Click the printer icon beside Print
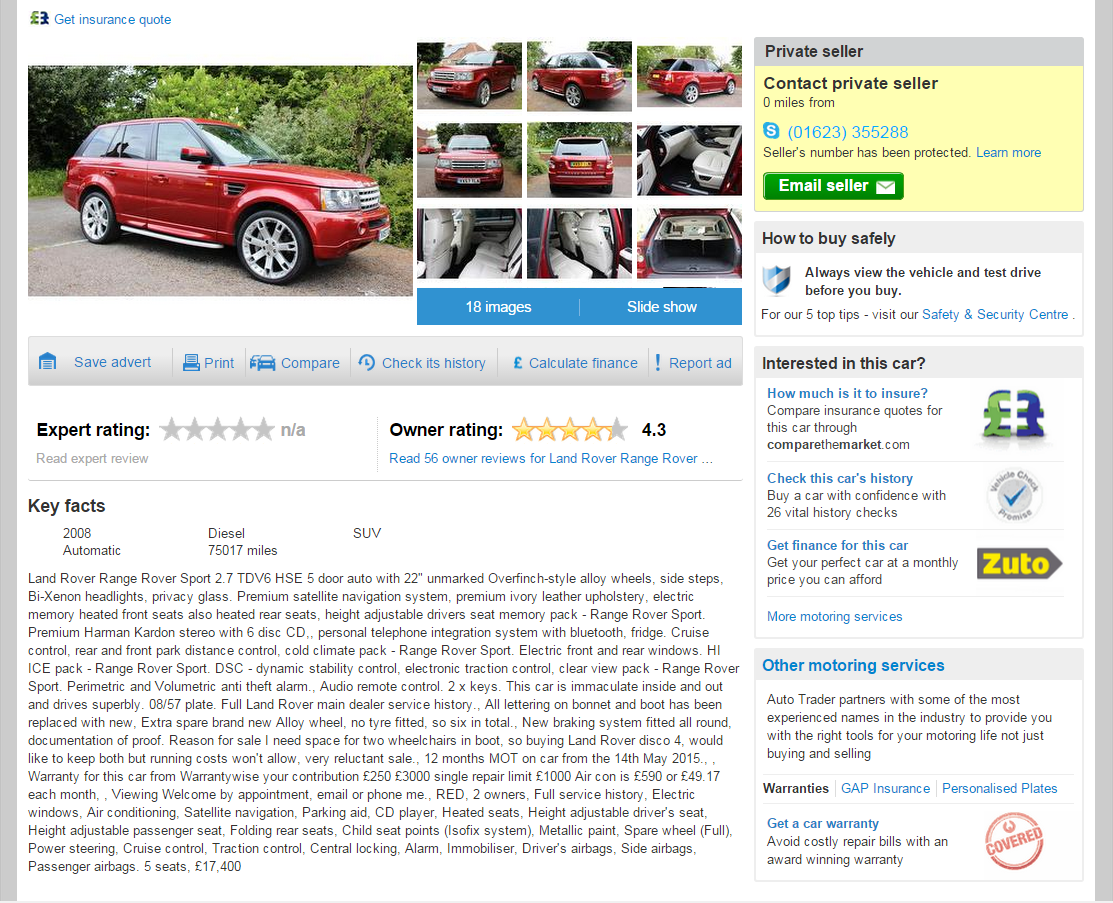Viewport: 1113px width, 903px height. tap(191, 363)
